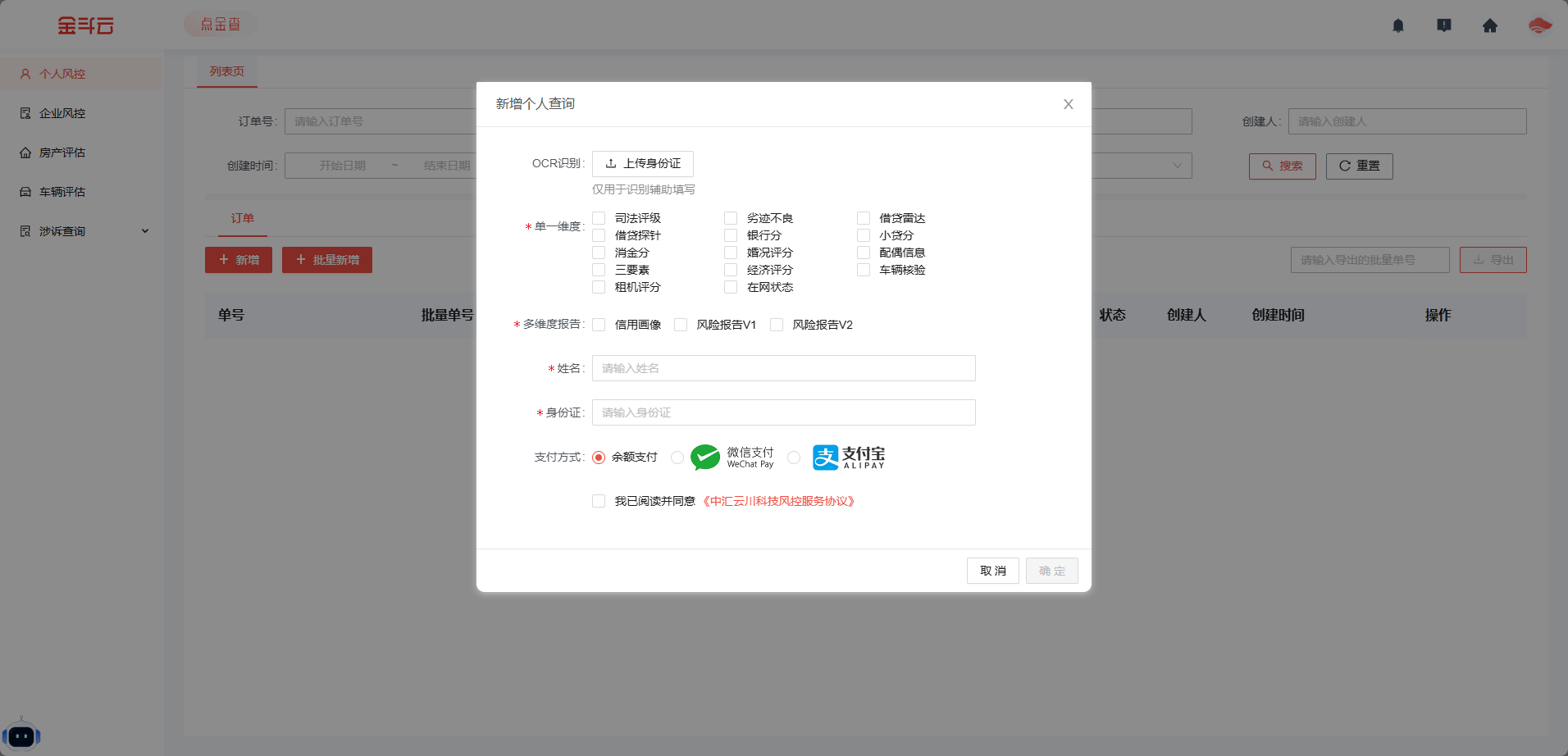Check the 消金分 checkbox

(x=599, y=253)
